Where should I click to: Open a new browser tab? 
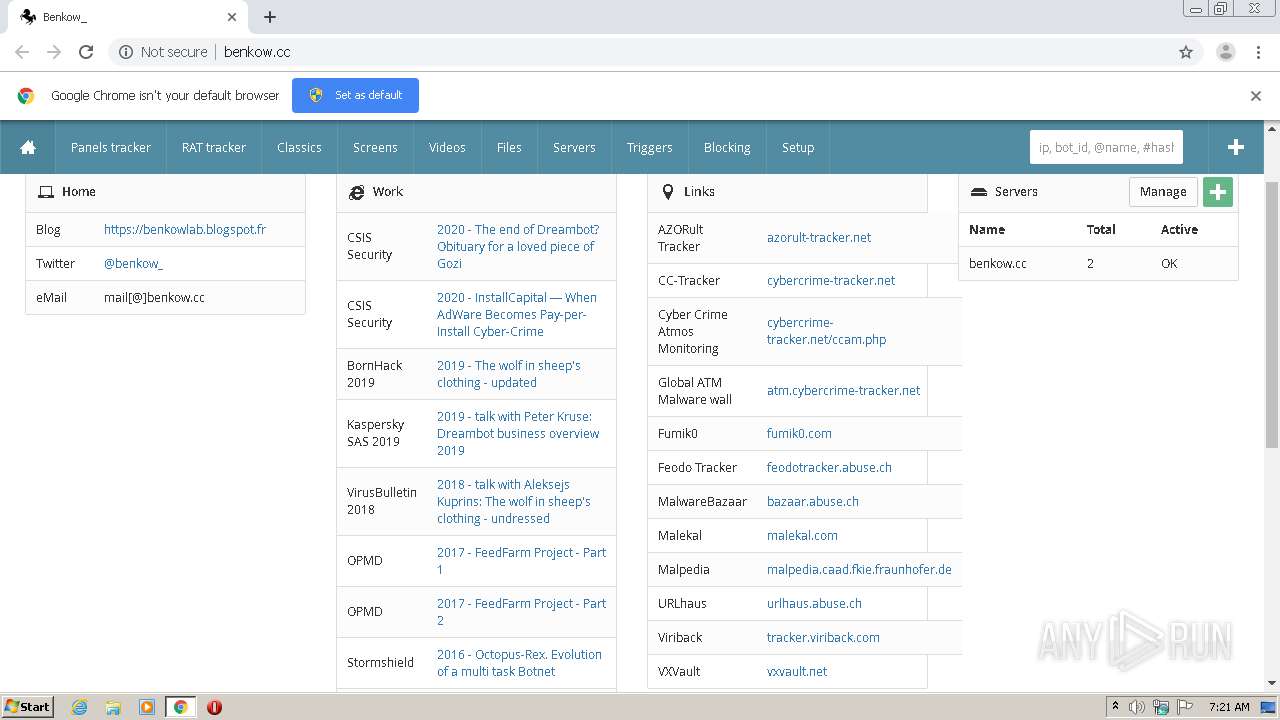270,17
